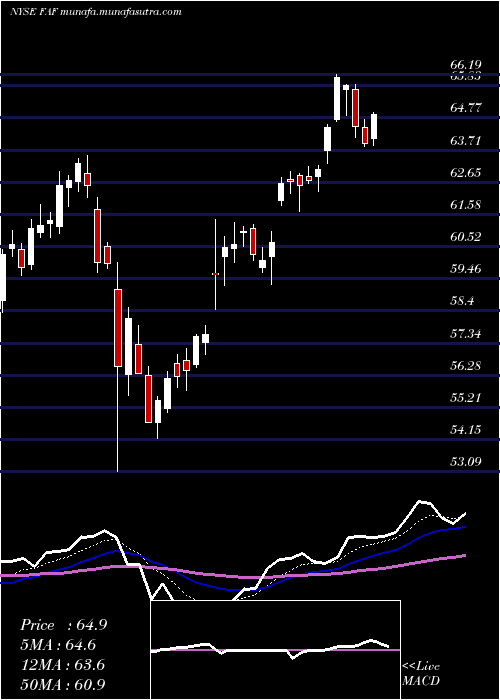Click the 60.52 price axis label
This screenshot has width=500, height=700.
[466, 237]
